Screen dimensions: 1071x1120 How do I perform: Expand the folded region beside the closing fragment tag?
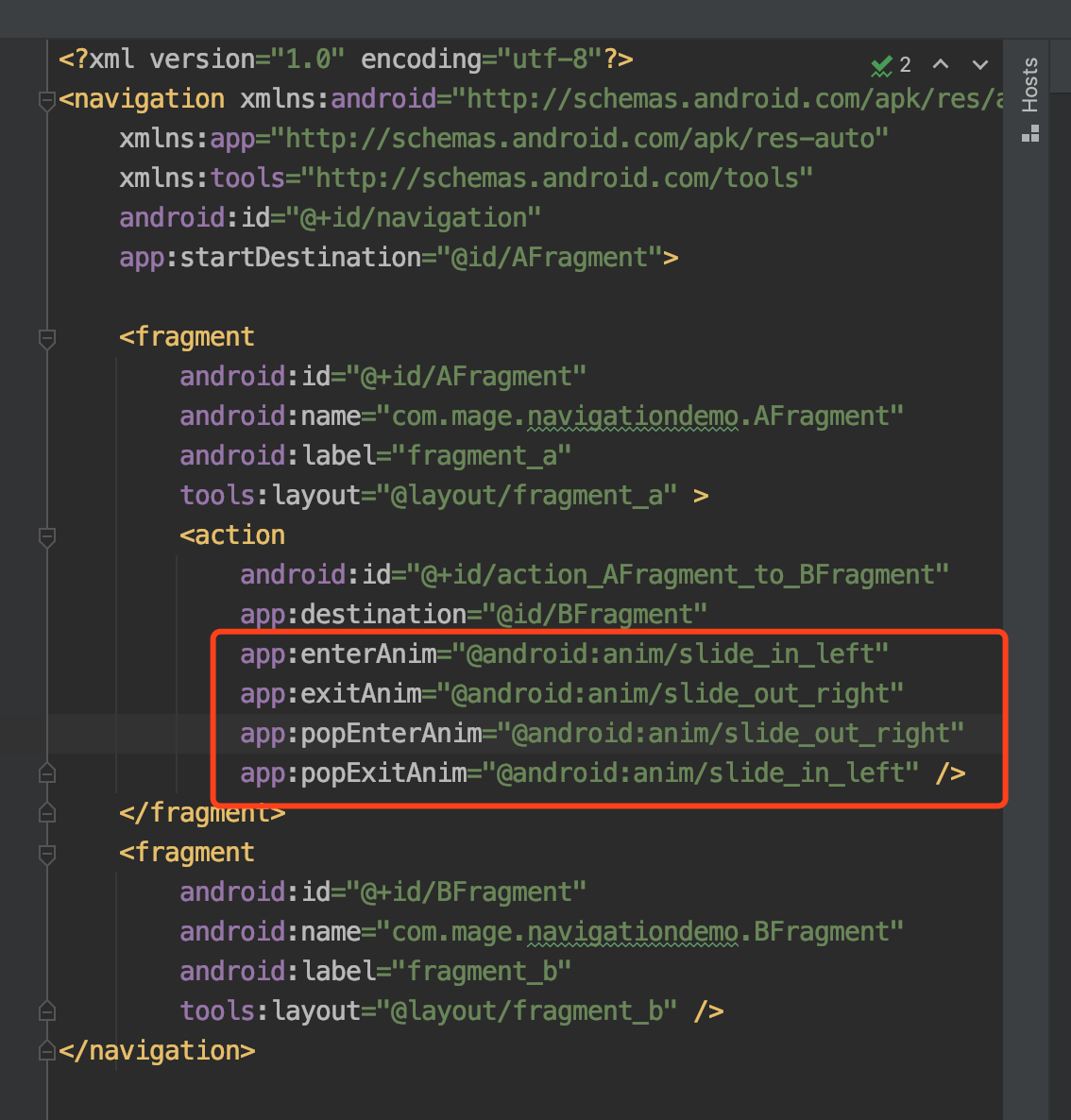[45, 812]
